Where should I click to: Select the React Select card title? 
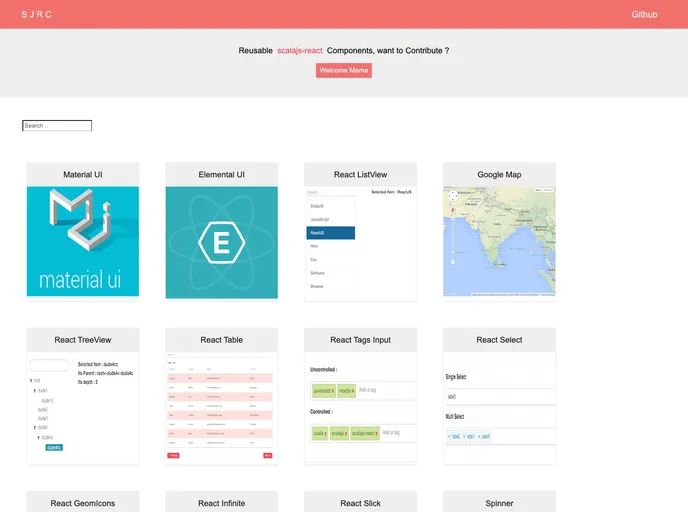click(x=499, y=340)
